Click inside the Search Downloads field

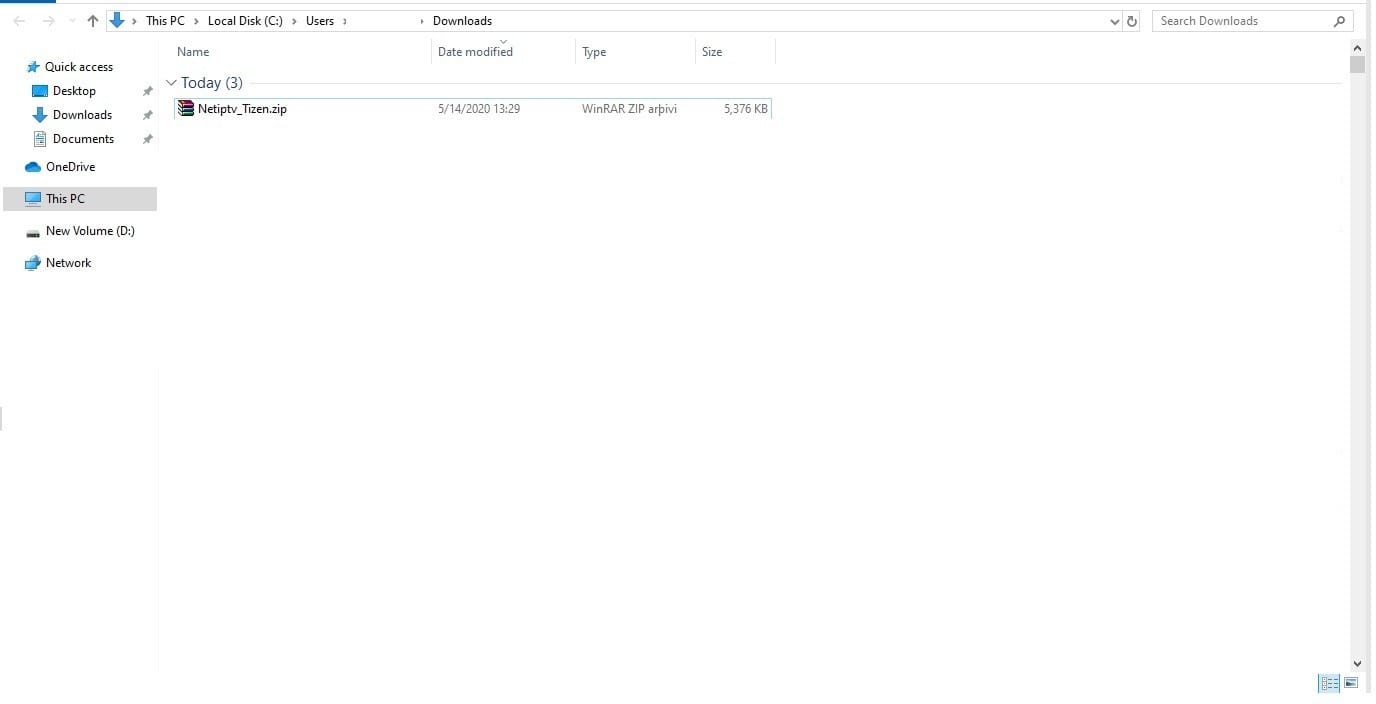1240,21
